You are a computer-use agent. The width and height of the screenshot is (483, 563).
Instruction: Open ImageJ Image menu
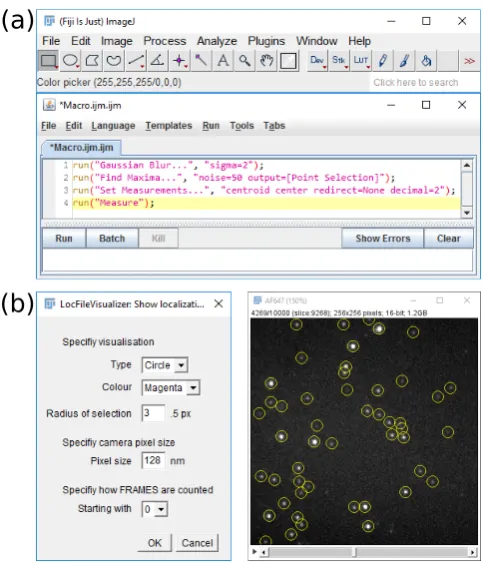point(117,41)
